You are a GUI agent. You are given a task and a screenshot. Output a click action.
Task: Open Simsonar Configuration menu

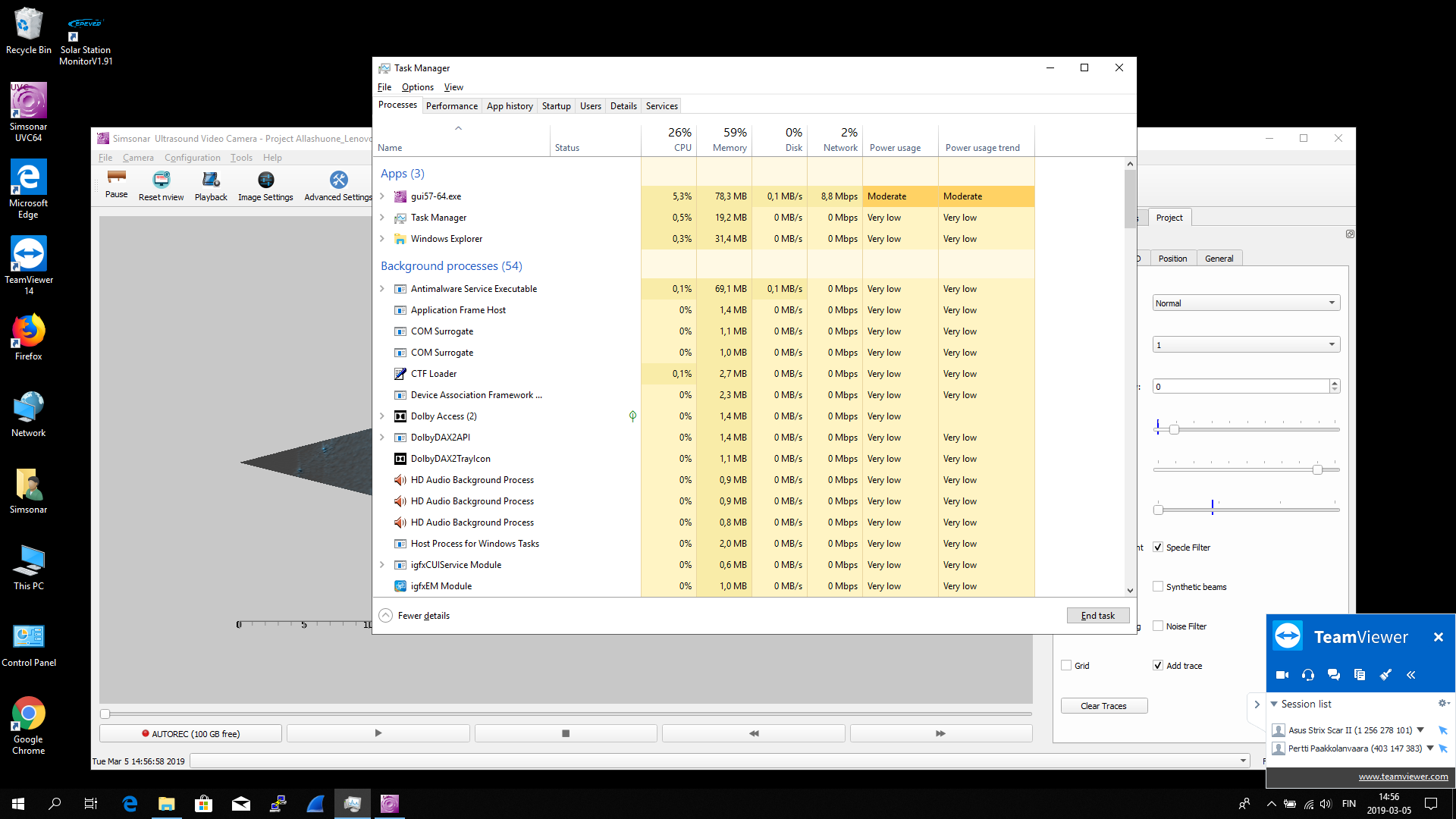click(193, 158)
